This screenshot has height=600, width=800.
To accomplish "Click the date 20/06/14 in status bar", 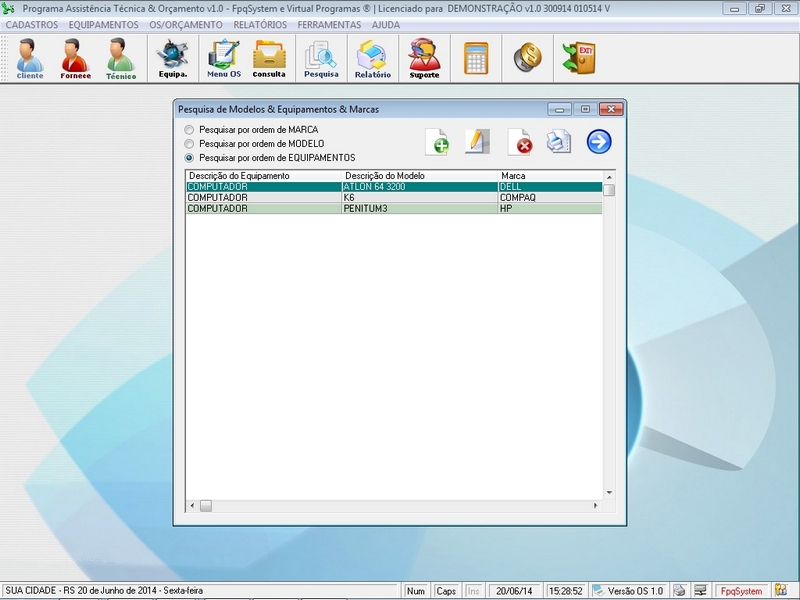I will 514,591.
